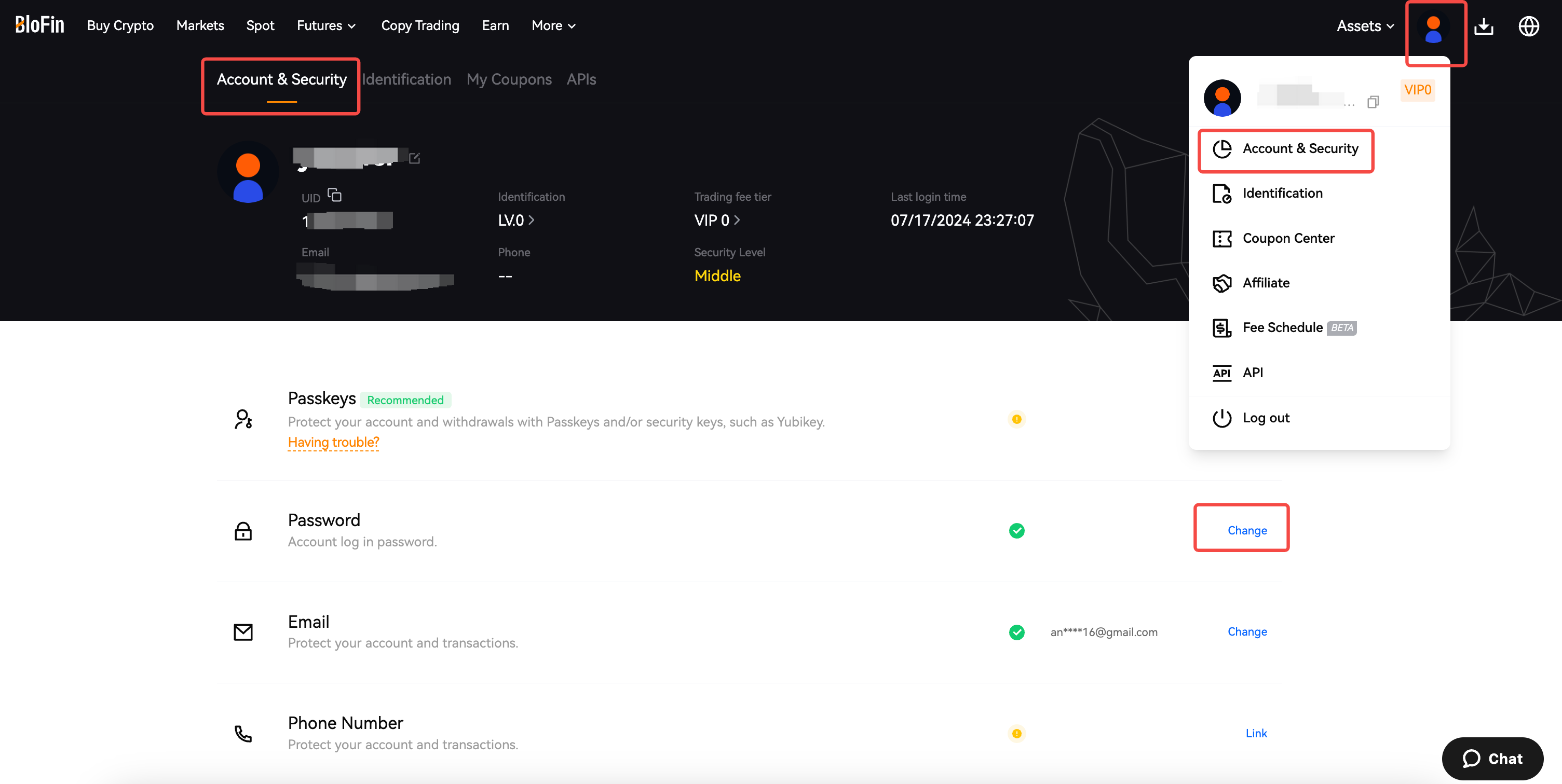The width and height of the screenshot is (1562, 784).
Task: Choose Account & Security in profile menu
Action: [x=1285, y=148]
